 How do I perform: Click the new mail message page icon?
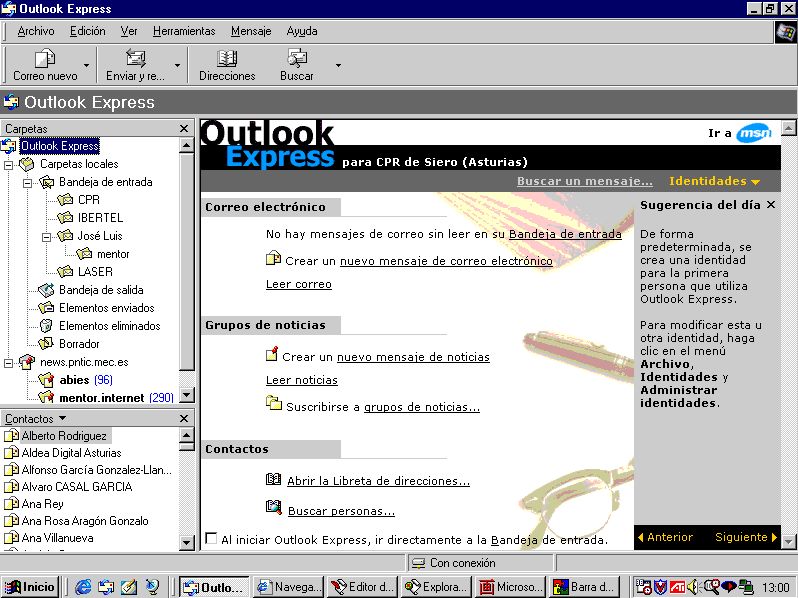[273, 258]
